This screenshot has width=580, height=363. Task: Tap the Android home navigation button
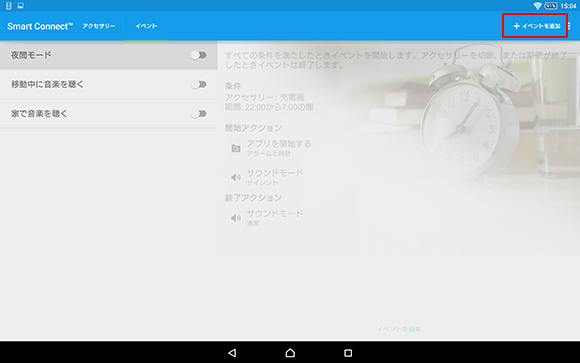click(290, 353)
